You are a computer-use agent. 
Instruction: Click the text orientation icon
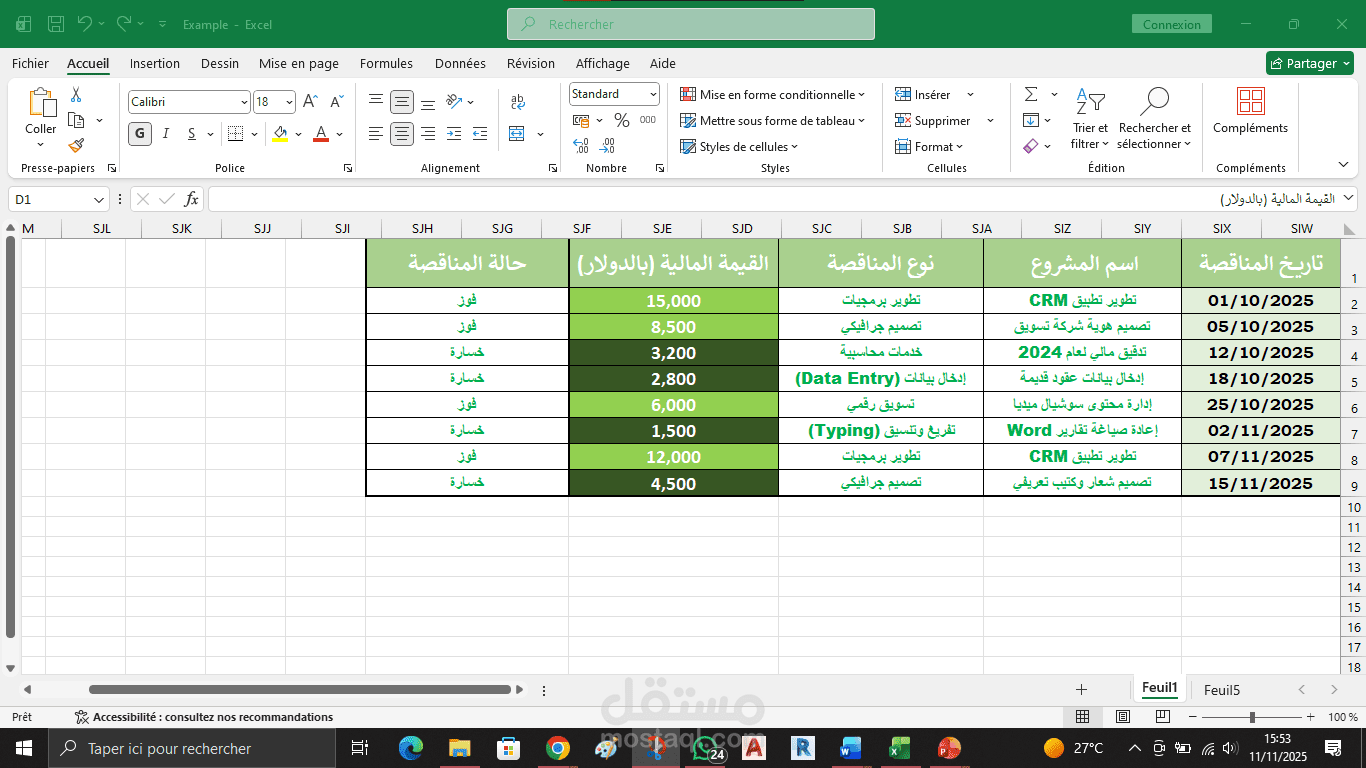click(454, 101)
